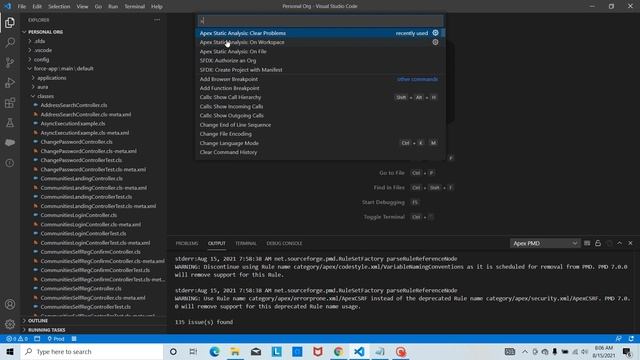The width and height of the screenshot is (640, 360).
Task: Open Manage gear in activity bar
Action: pyautogui.click(x=10, y=324)
